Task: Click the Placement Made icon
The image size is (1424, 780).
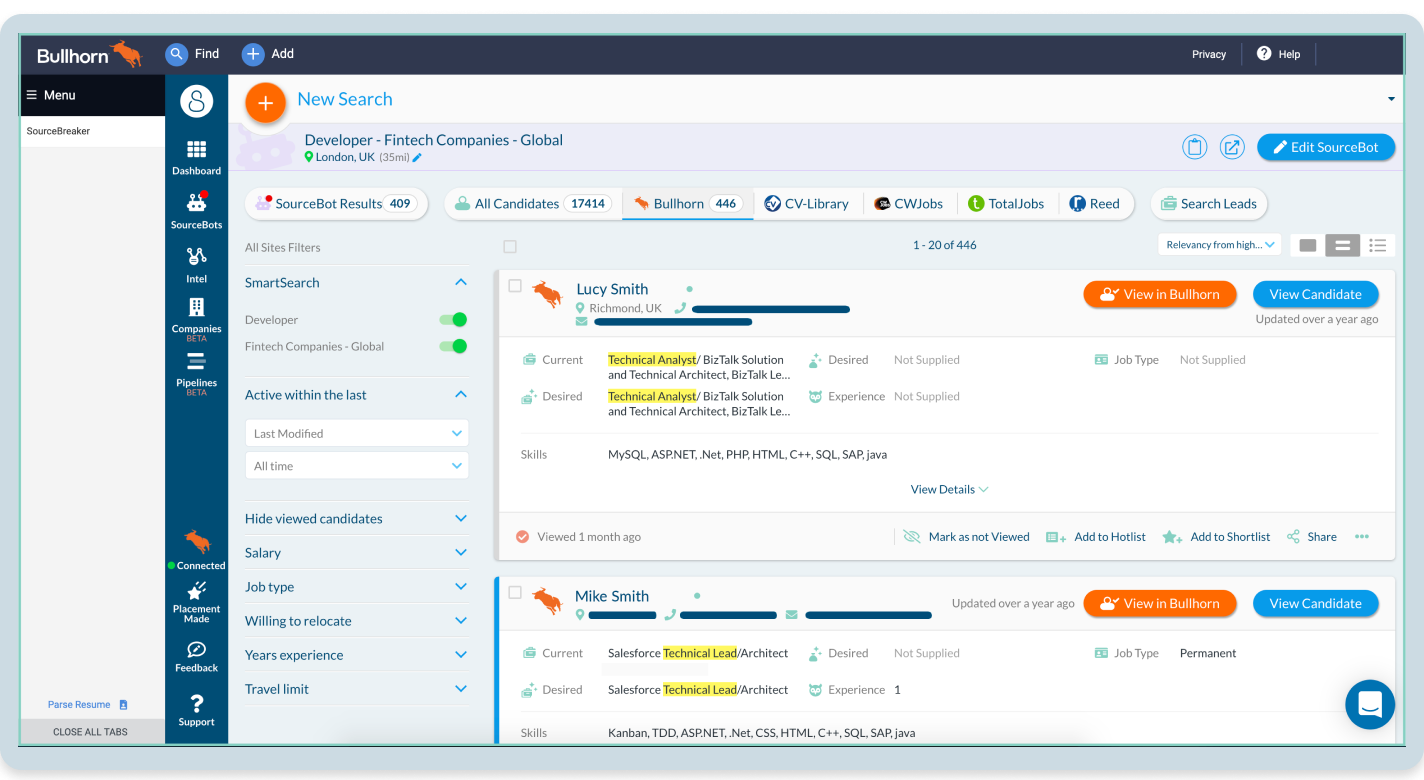Action: coord(196,602)
